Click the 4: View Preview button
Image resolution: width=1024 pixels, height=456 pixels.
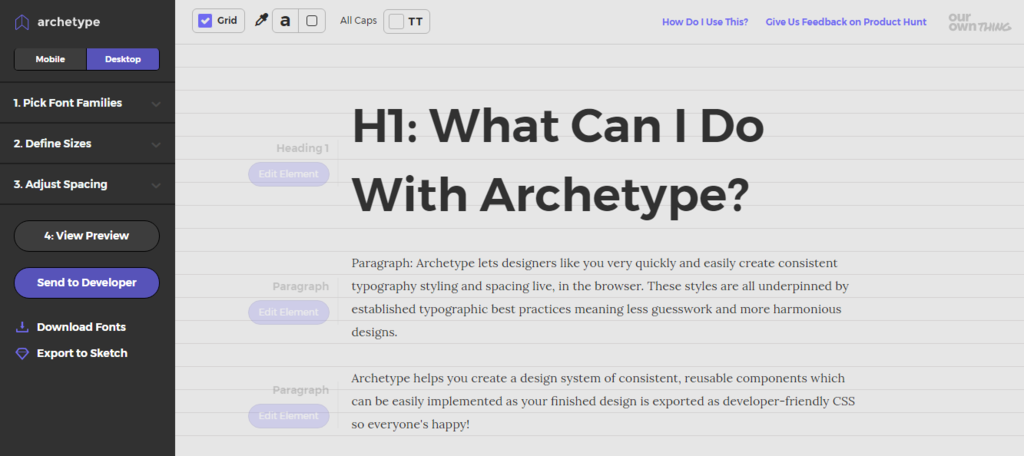pyautogui.click(x=87, y=236)
